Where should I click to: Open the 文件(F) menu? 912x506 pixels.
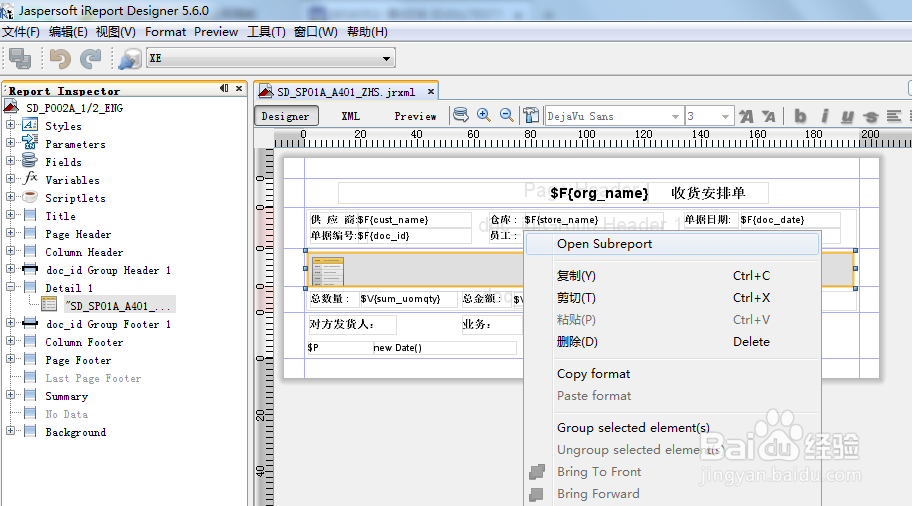(x=21, y=32)
